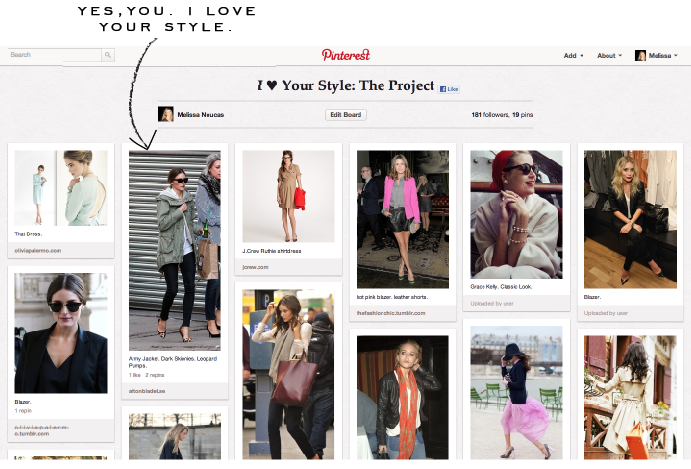Click the Melissa avatar in header

click(x=640, y=56)
